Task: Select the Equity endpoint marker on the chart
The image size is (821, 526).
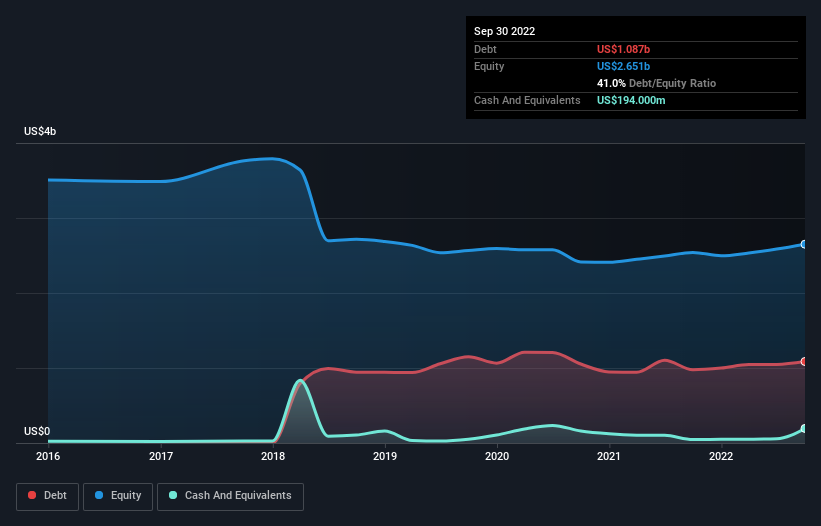Action: [804, 244]
